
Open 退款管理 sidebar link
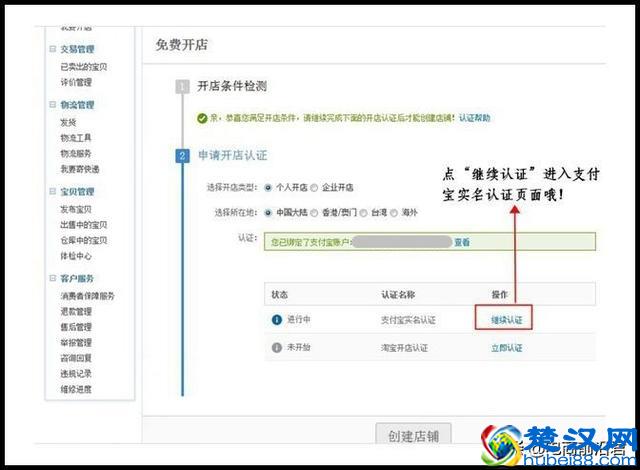pos(76,312)
